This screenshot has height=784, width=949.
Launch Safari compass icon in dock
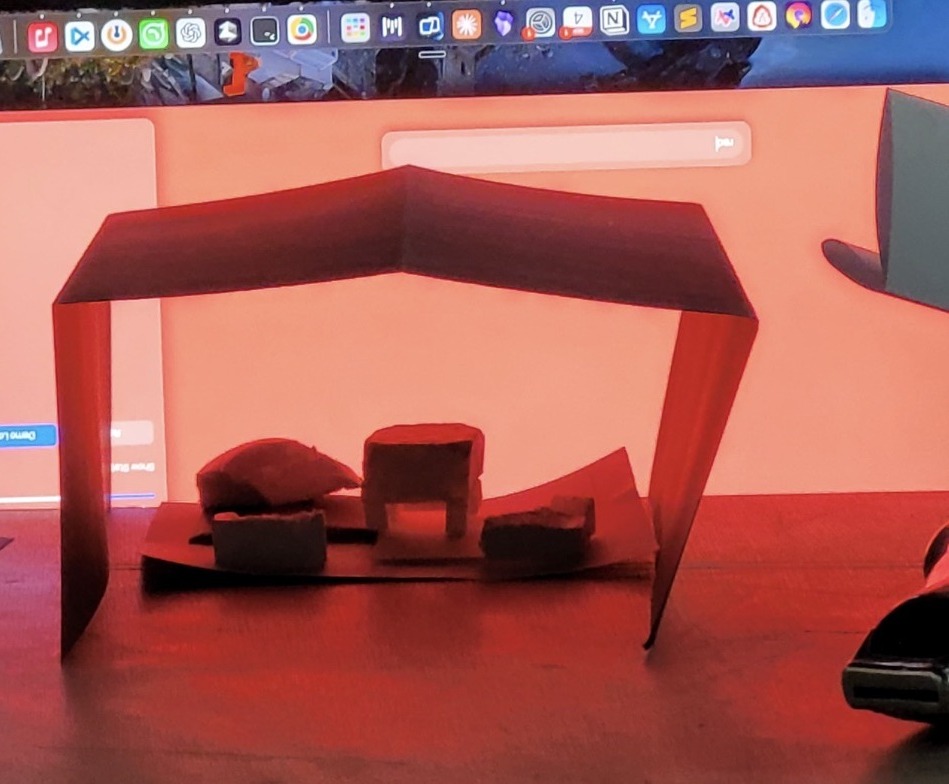835,15
